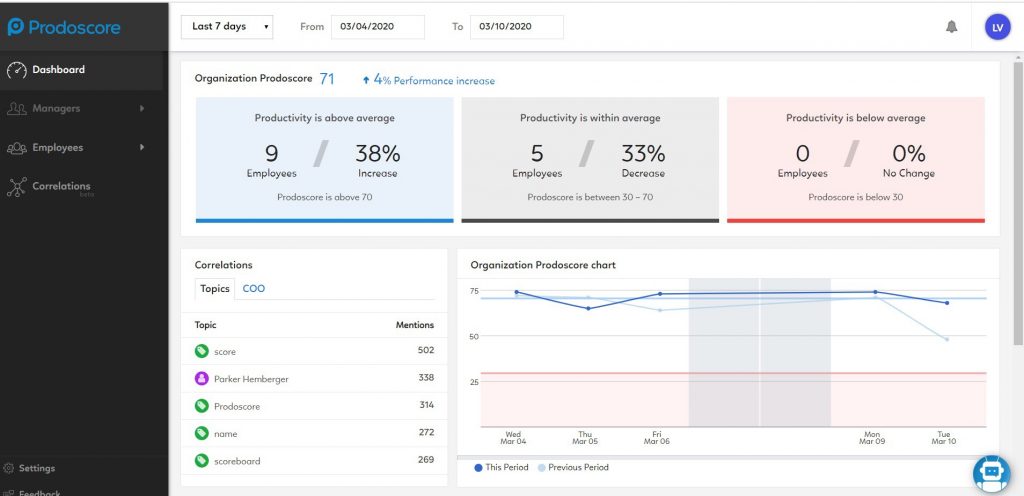The width and height of the screenshot is (1024, 496).
Task: Click the Correlations network icon
Action: click(16, 187)
